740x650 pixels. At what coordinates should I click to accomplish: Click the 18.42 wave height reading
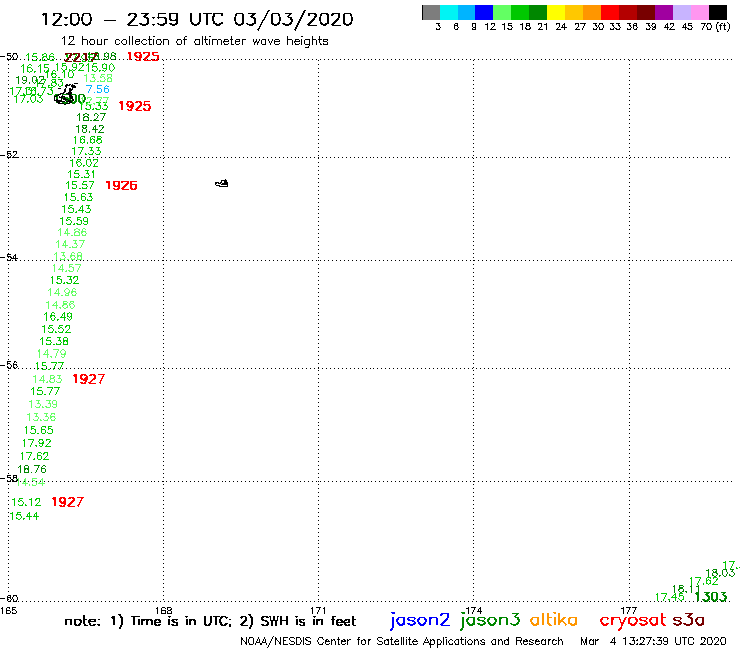point(90,129)
